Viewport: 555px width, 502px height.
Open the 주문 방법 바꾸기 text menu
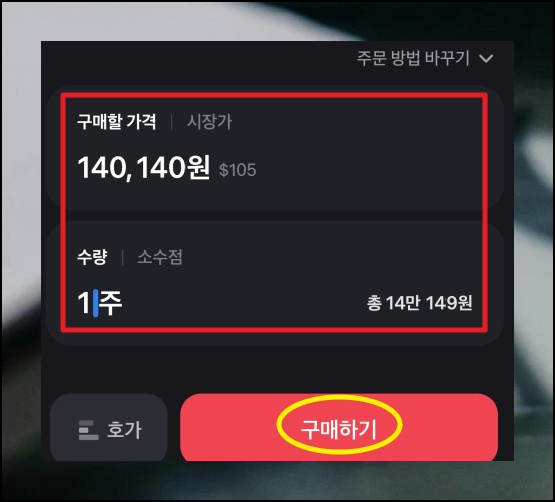tap(413, 58)
